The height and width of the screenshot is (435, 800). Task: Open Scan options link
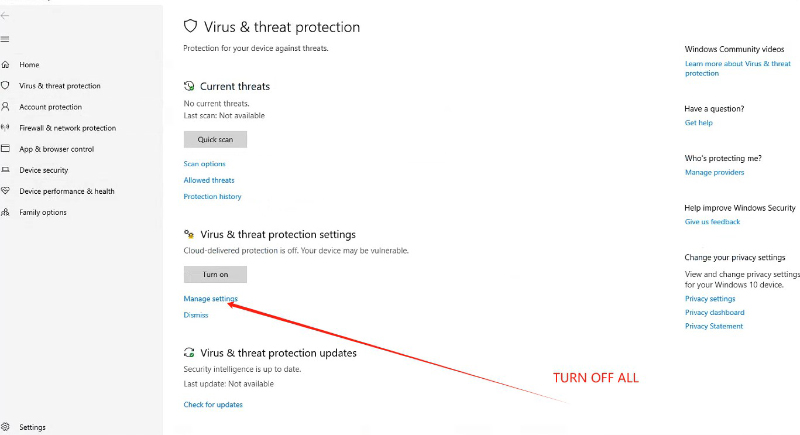204,164
